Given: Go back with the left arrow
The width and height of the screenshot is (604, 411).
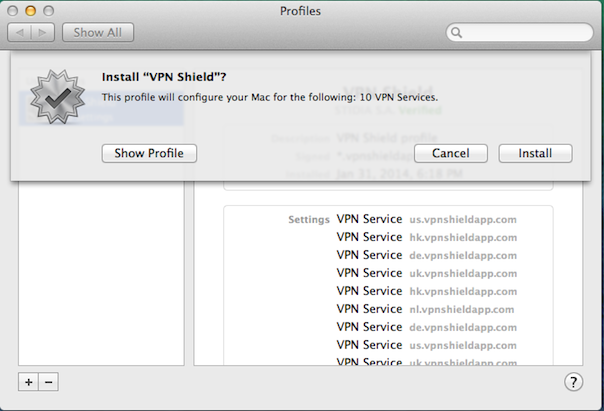Looking at the screenshot, I should [x=19, y=32].
